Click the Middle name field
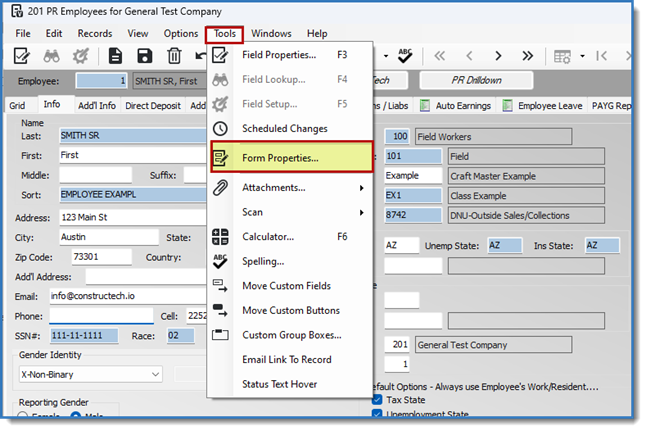Image resolution: width=646 pixels, height=431 pixels. click(96, 175)
